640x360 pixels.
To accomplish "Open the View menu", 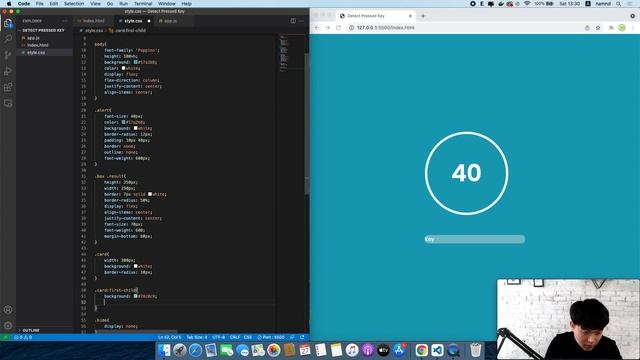I will (96, 4).
